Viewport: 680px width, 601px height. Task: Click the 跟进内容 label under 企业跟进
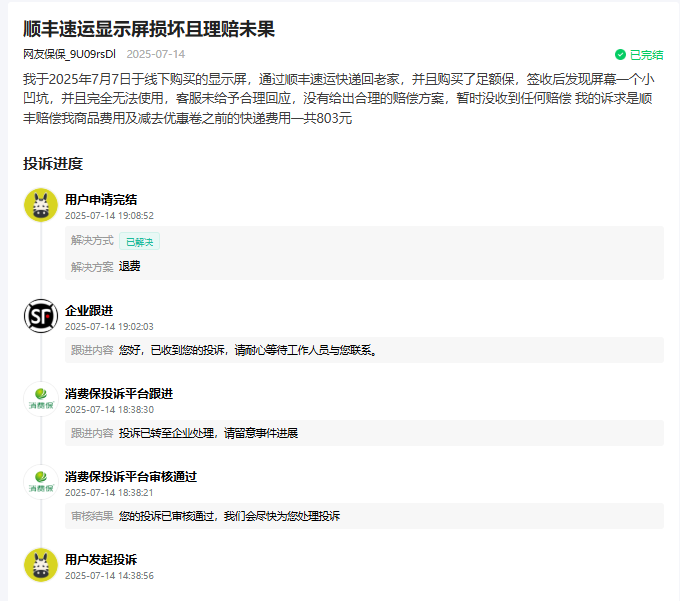92,350
